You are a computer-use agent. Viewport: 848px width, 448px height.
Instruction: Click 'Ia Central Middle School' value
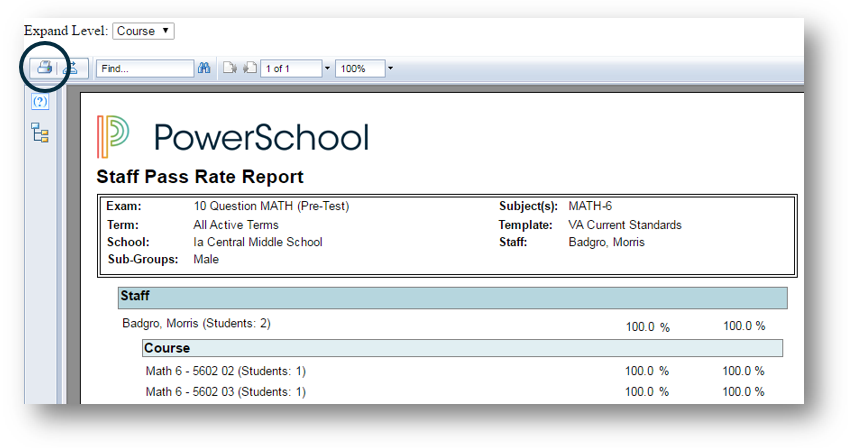[x=258, y=242]
